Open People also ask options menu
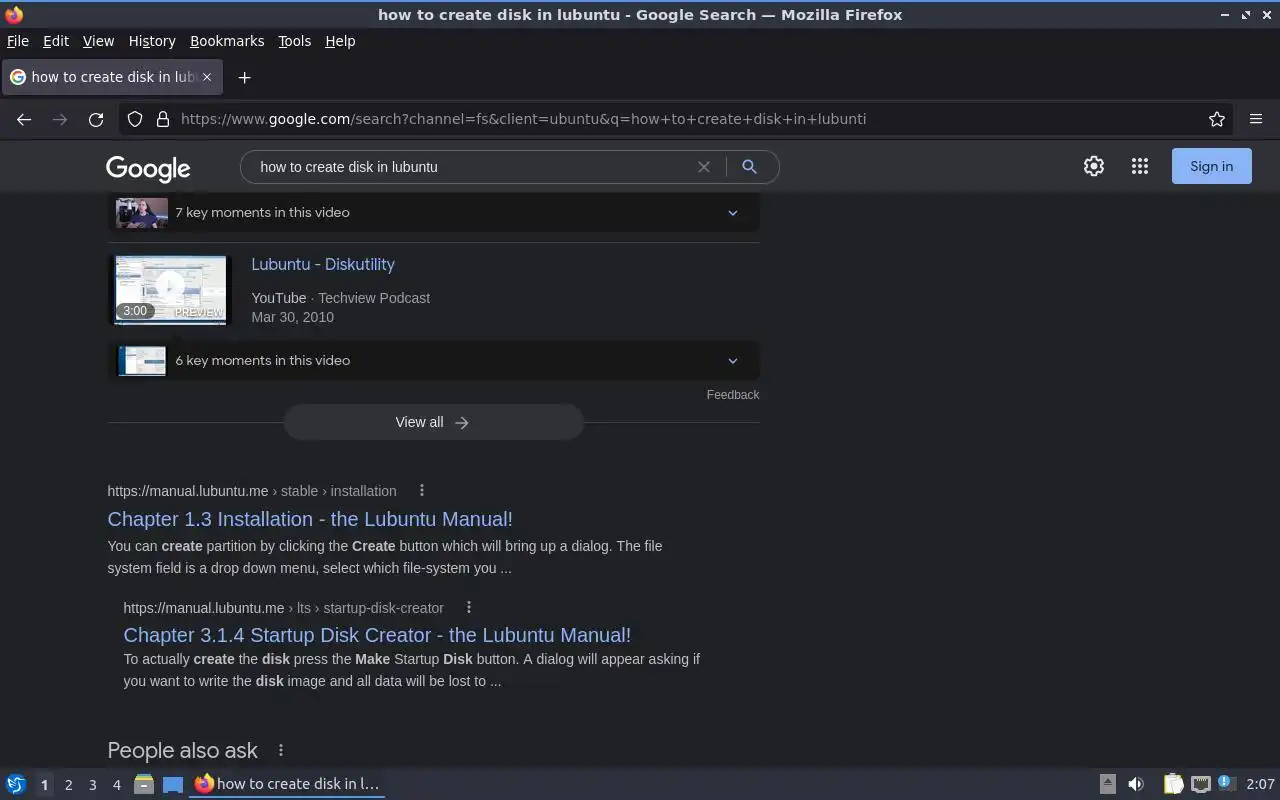Image resolution: width=1280 pixels, height=800 pixels. click(x=281, y=750)
